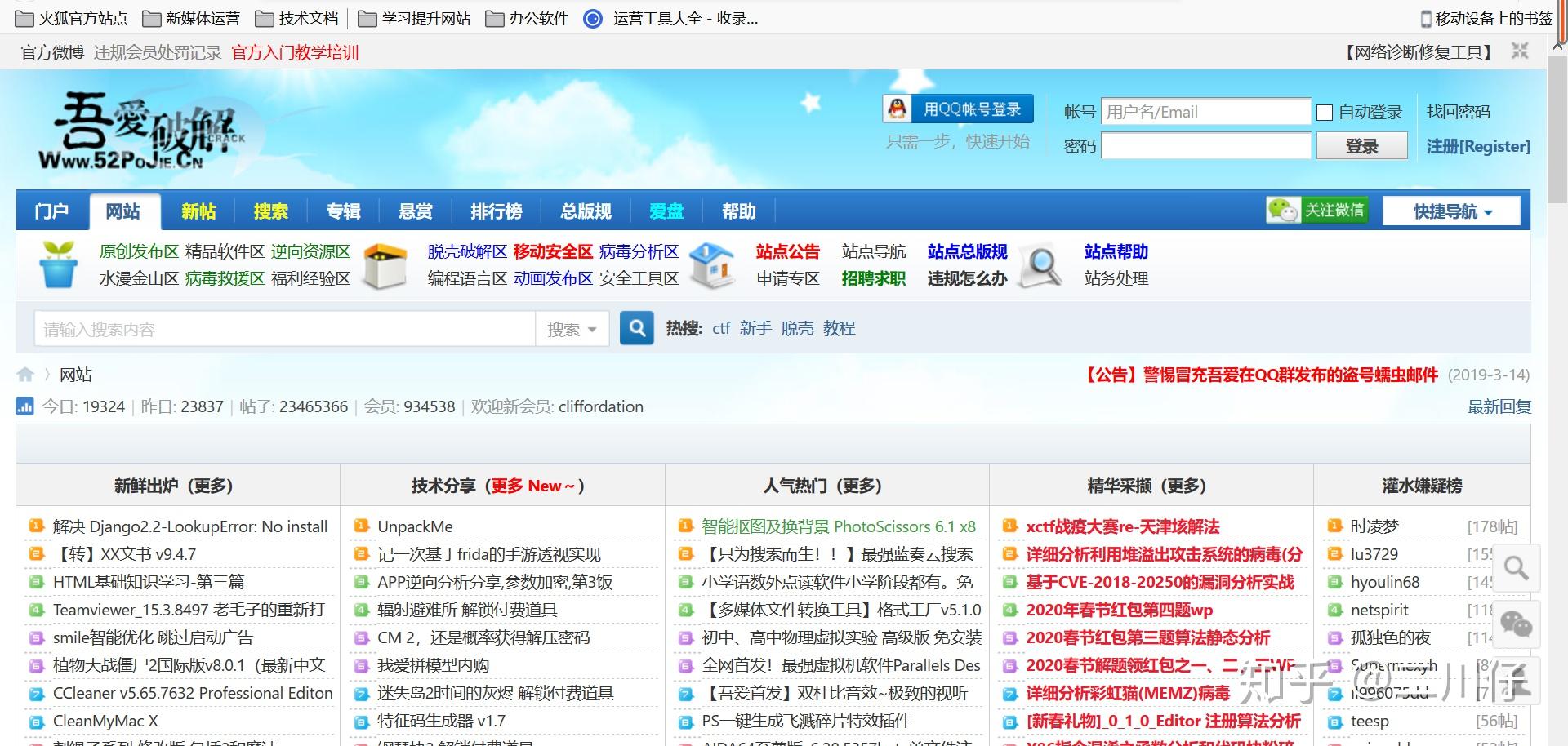The width and height of the screenshot is (1568, 746).
Task: Click icon beside CleanMyMac X post
Action: pos(36,722)
